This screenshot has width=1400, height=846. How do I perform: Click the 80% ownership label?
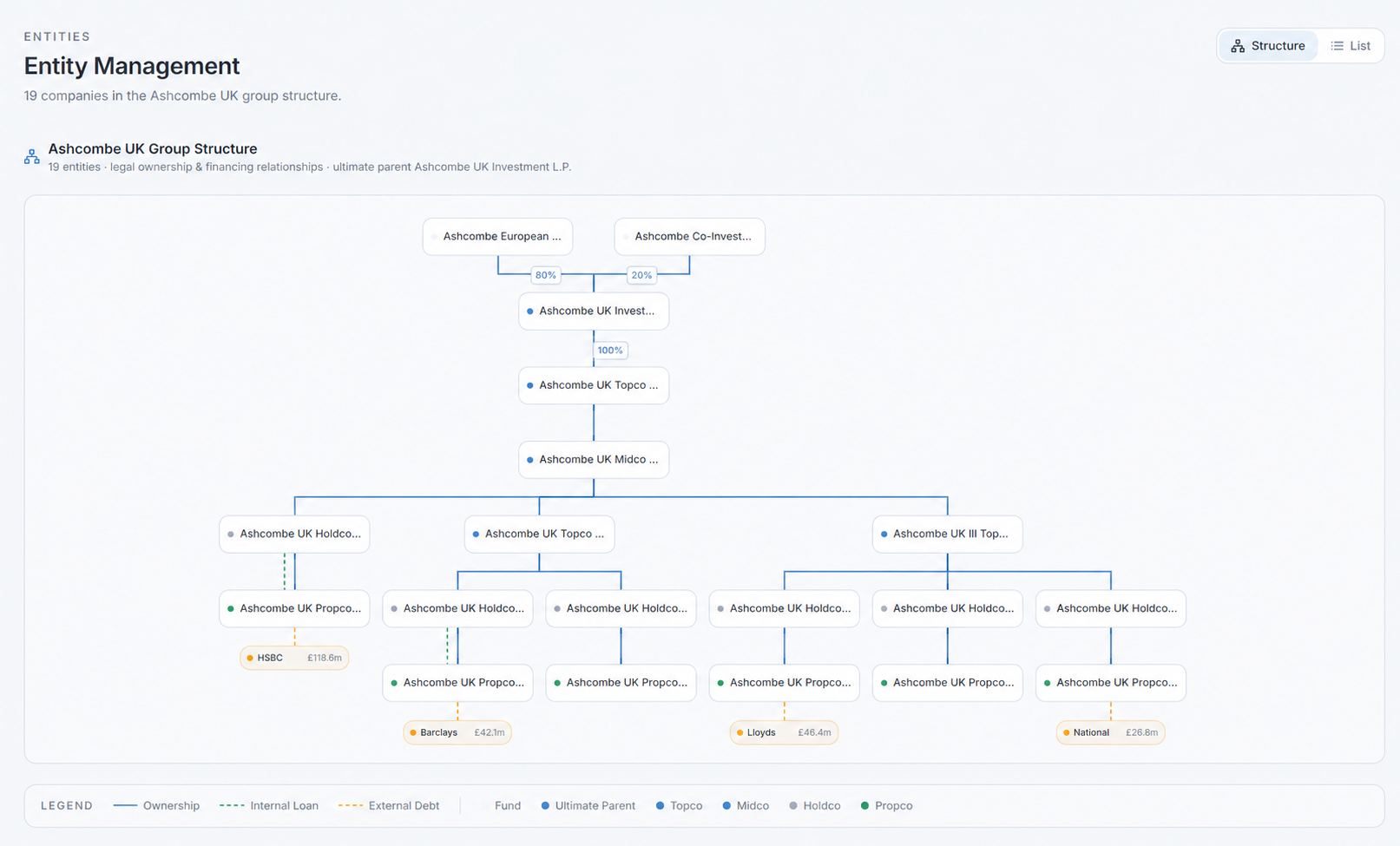click(546, 275)
